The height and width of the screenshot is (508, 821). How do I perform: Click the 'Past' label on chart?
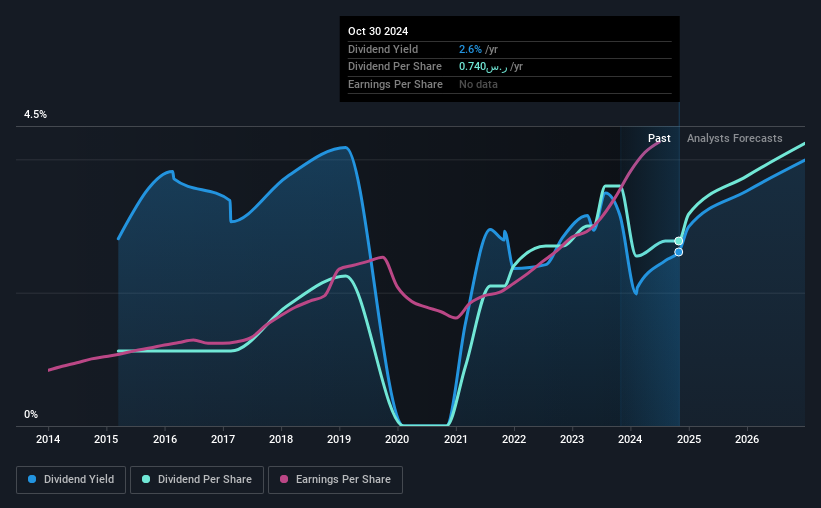[x=659, y=138]
